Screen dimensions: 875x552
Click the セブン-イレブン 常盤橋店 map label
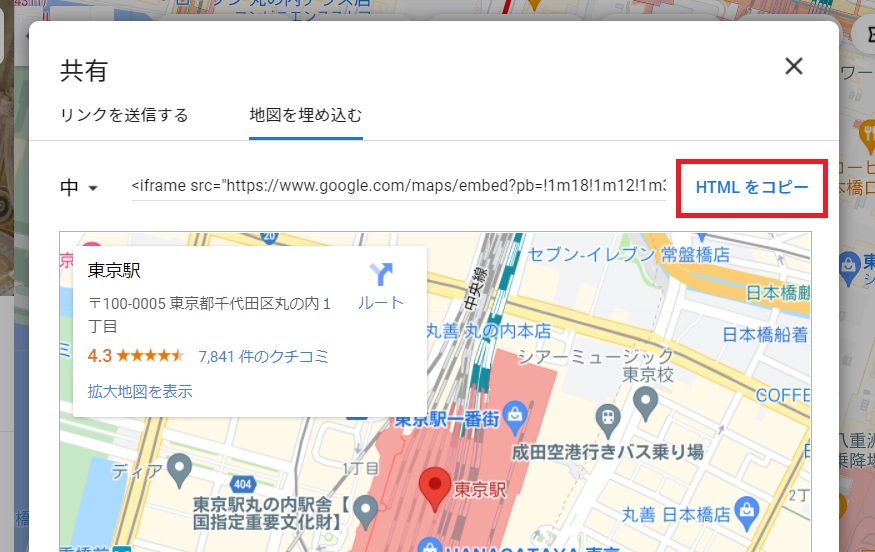coord(628,255)
